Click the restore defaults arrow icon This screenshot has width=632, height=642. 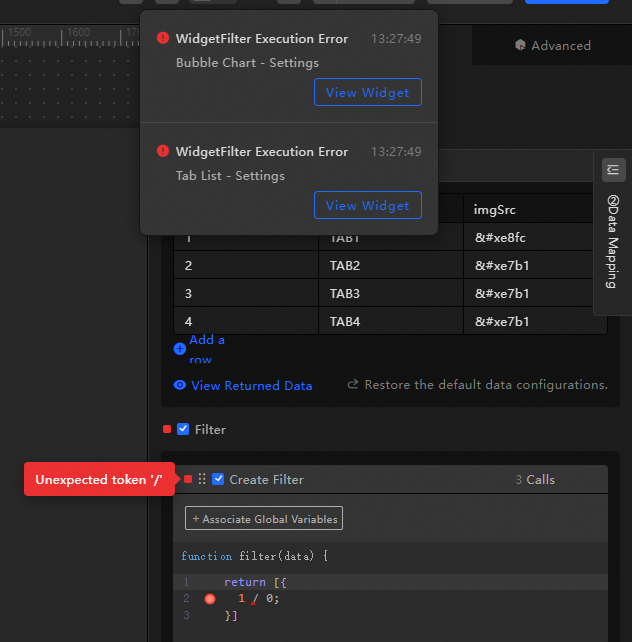pos(353,384)
